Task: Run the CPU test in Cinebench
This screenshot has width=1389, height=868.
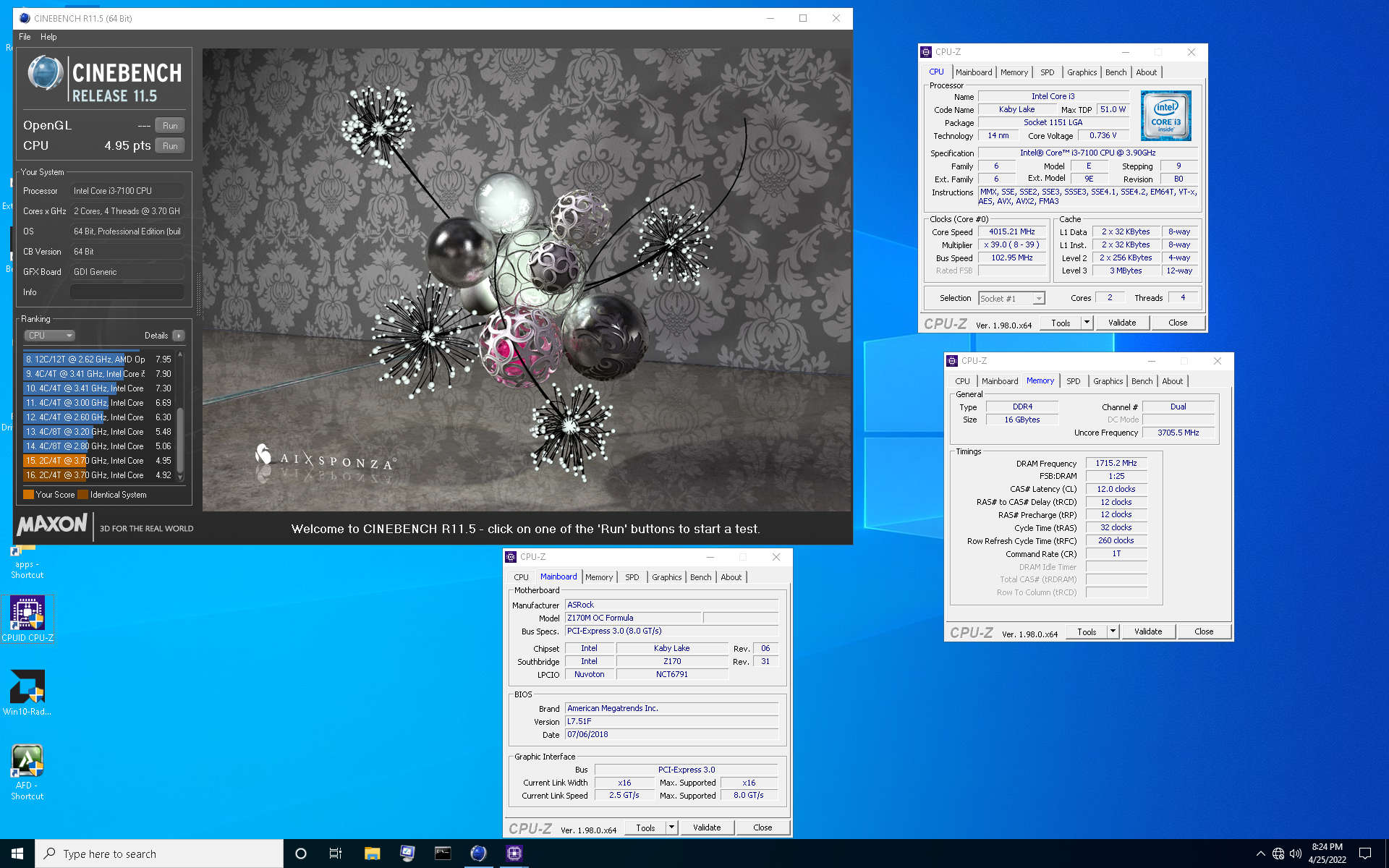Action: [170, 146]
